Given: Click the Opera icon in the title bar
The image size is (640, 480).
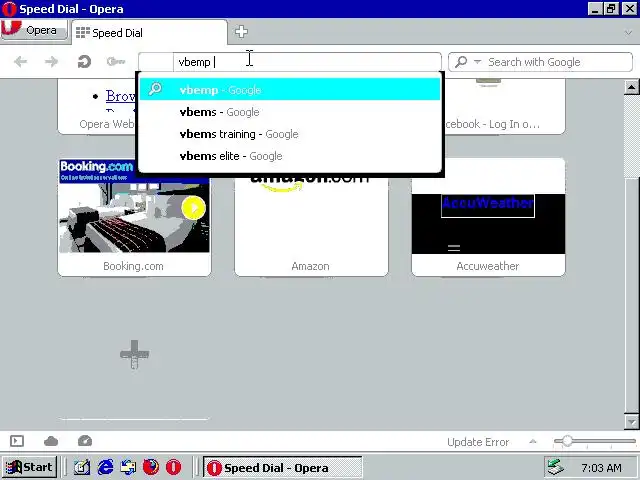Looking at the screenshot, I should [x=9, y=9].
